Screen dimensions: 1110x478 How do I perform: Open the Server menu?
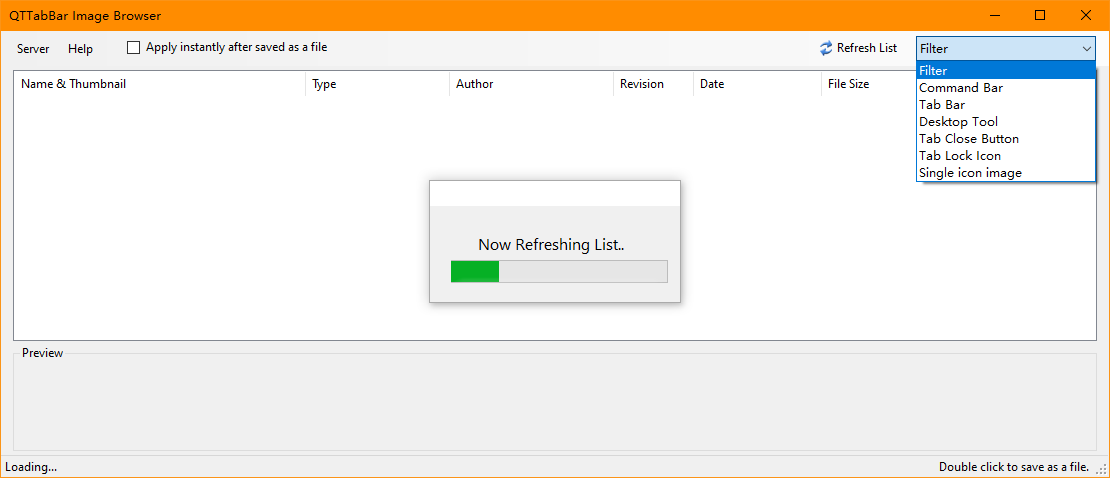pyautogui.click(x=33, y=49)
